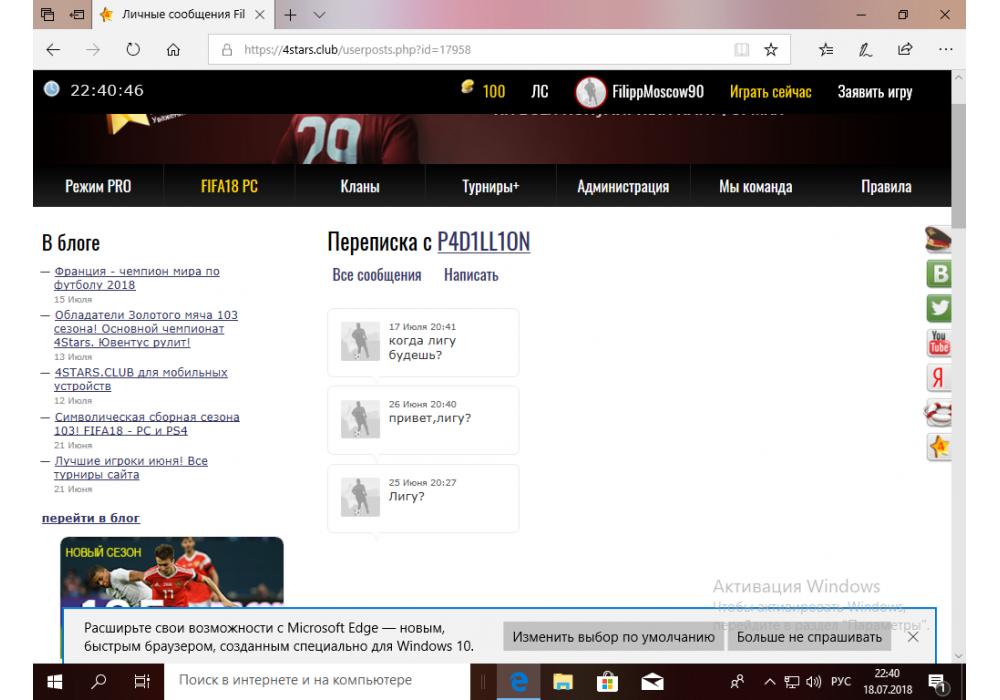Open the P4D1LL10N profile link
The image size is (1000, 700).
coord(483,242)
